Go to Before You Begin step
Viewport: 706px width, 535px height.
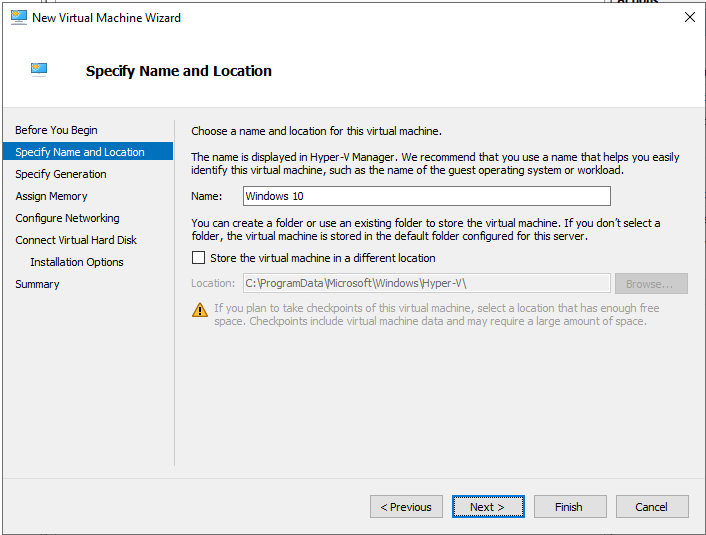click(56, 130)
